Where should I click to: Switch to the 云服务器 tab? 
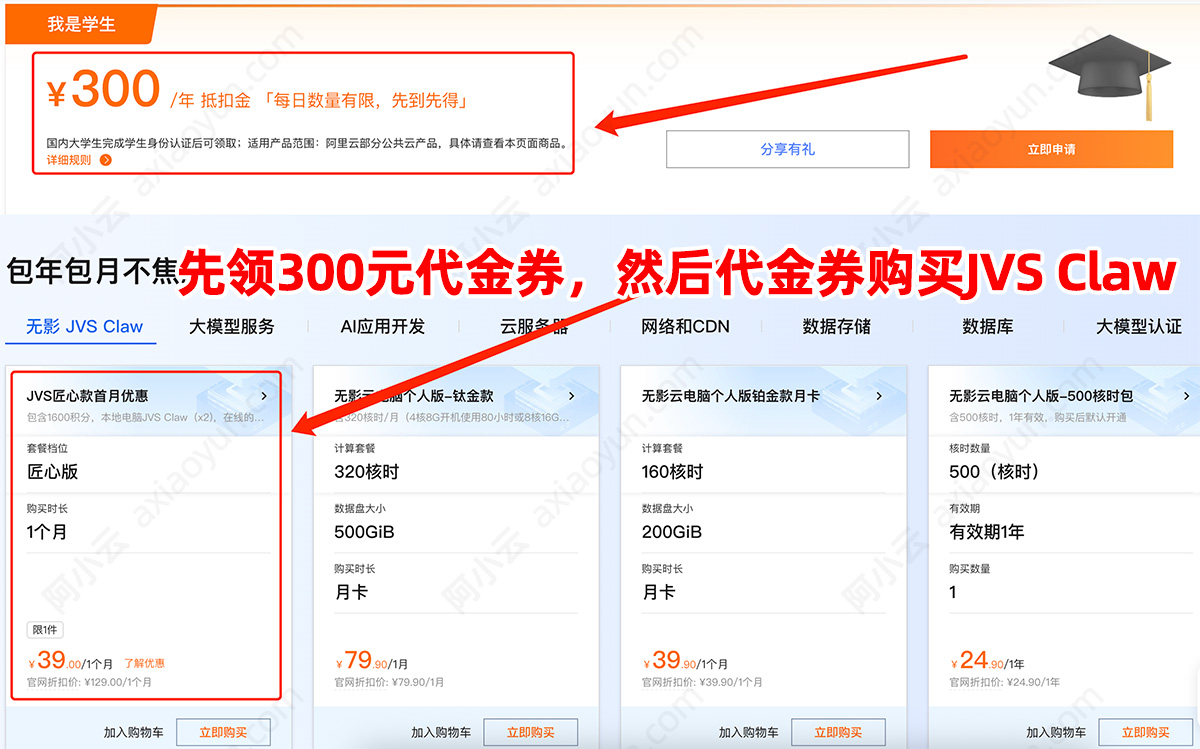(534, 327)
